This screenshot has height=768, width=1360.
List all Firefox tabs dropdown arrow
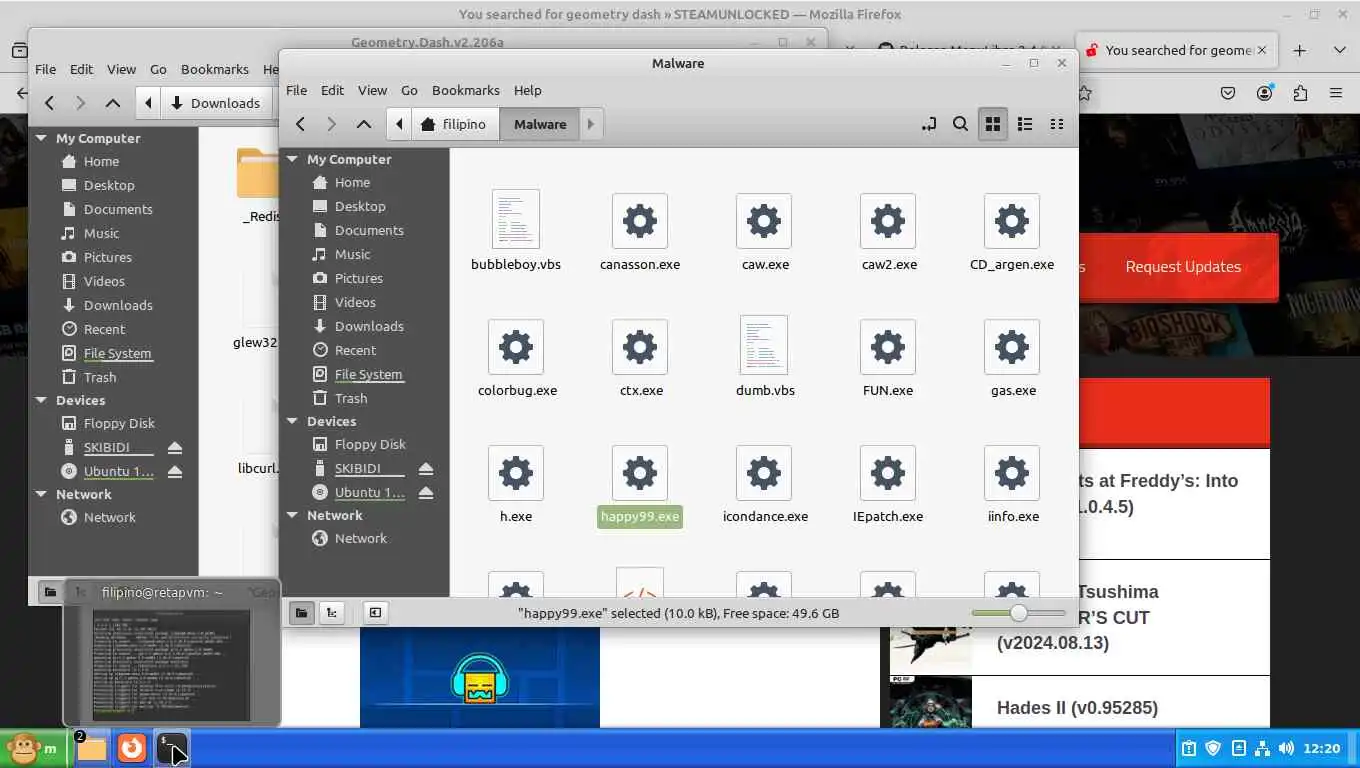pyautogui.click(x=1339, y=50)
